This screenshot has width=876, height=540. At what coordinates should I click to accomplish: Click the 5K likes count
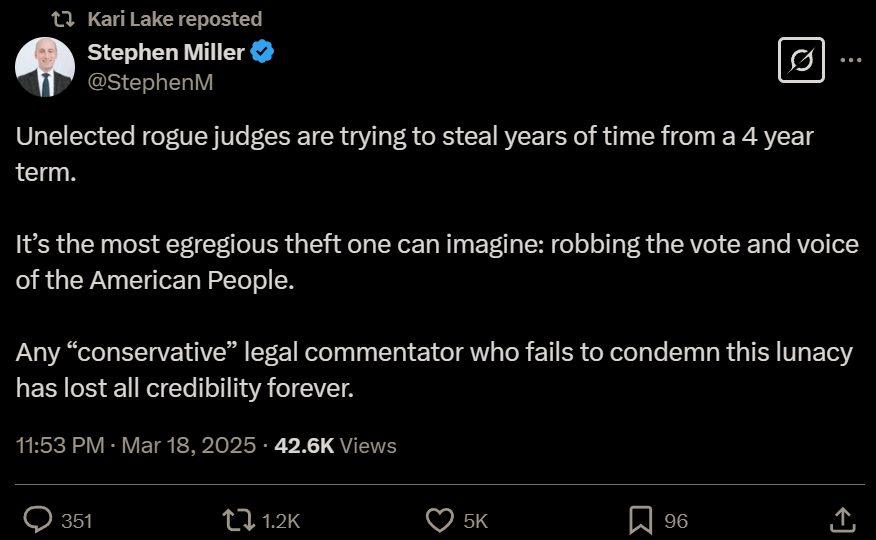476,520
